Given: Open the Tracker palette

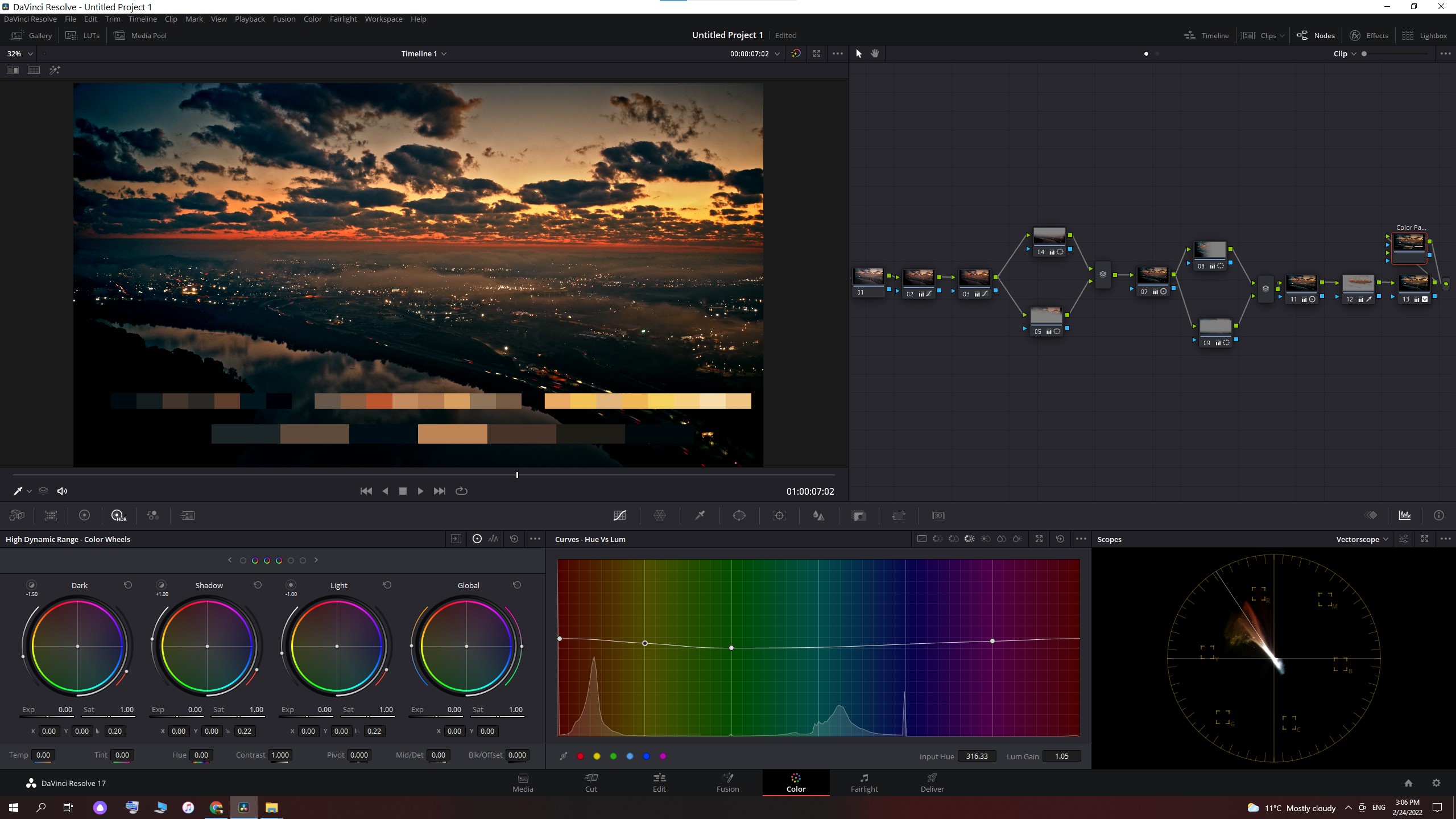Looking at the screenshot, I should click(x=779, y=516).
